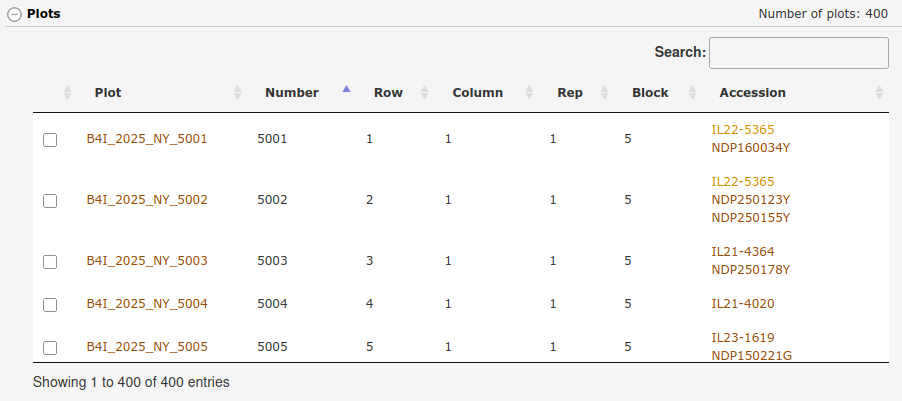Sort table by Row column
The image size is (902, 401).
pos(388,93)
